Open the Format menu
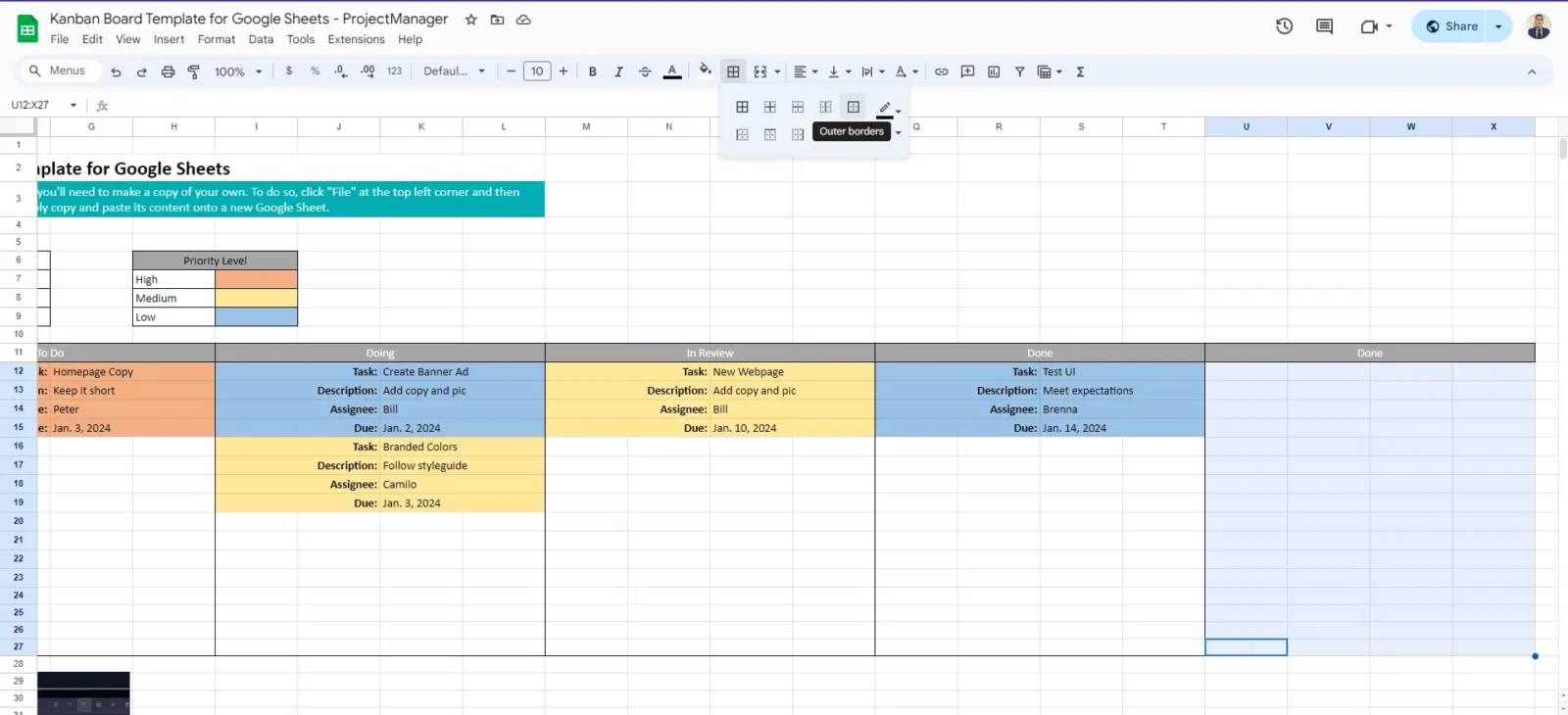This screenshot has width=1568, height=715. (x=217, y=39)
